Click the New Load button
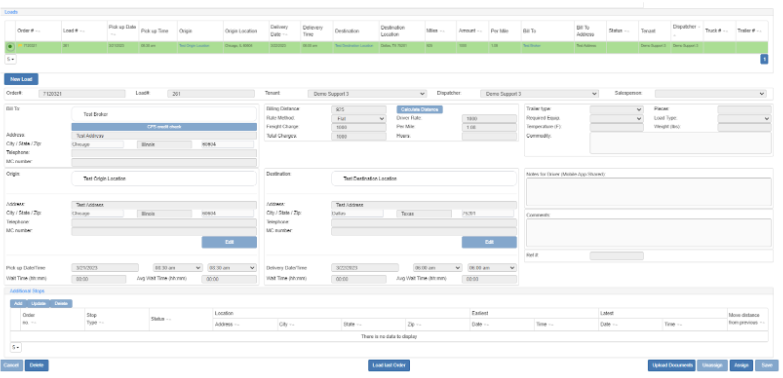Image resolution: width=783 pixels, height=378 pixels. pos(21,79)
